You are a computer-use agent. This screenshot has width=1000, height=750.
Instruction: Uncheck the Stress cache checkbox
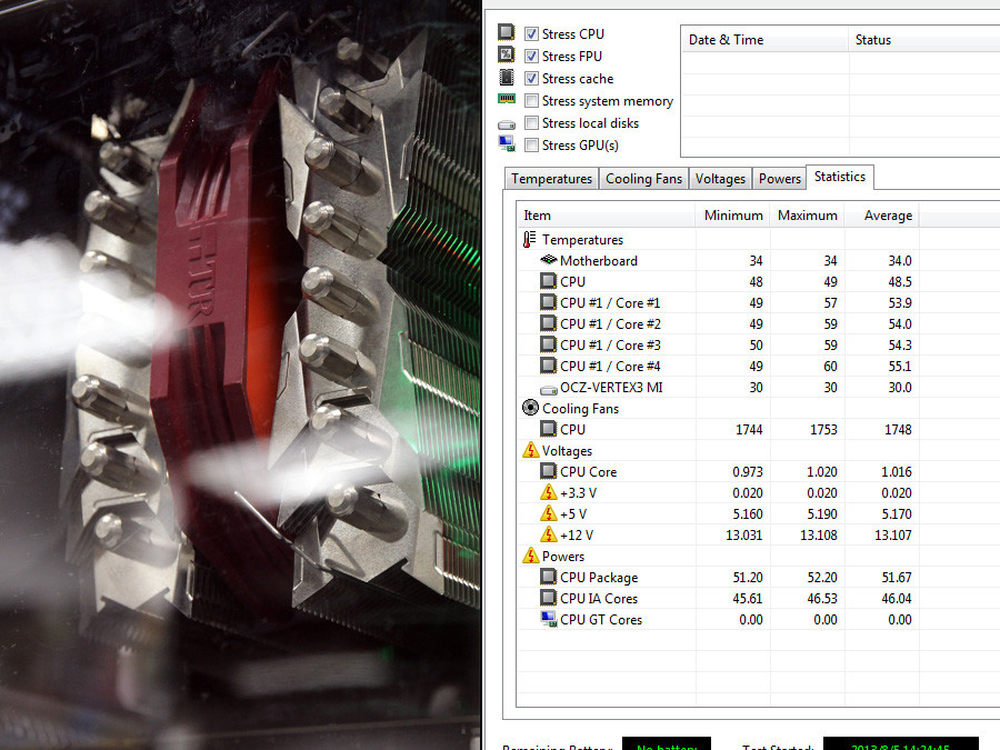(x=531, y=78)
